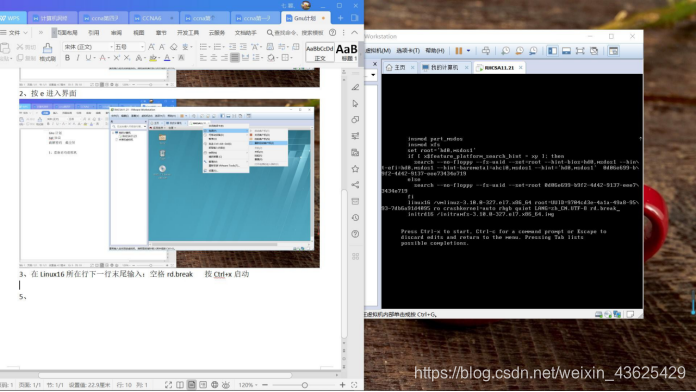Screen dimensions: 696x392
Task: Toggle italic formatting in WPS
Action: click(78, 58)
